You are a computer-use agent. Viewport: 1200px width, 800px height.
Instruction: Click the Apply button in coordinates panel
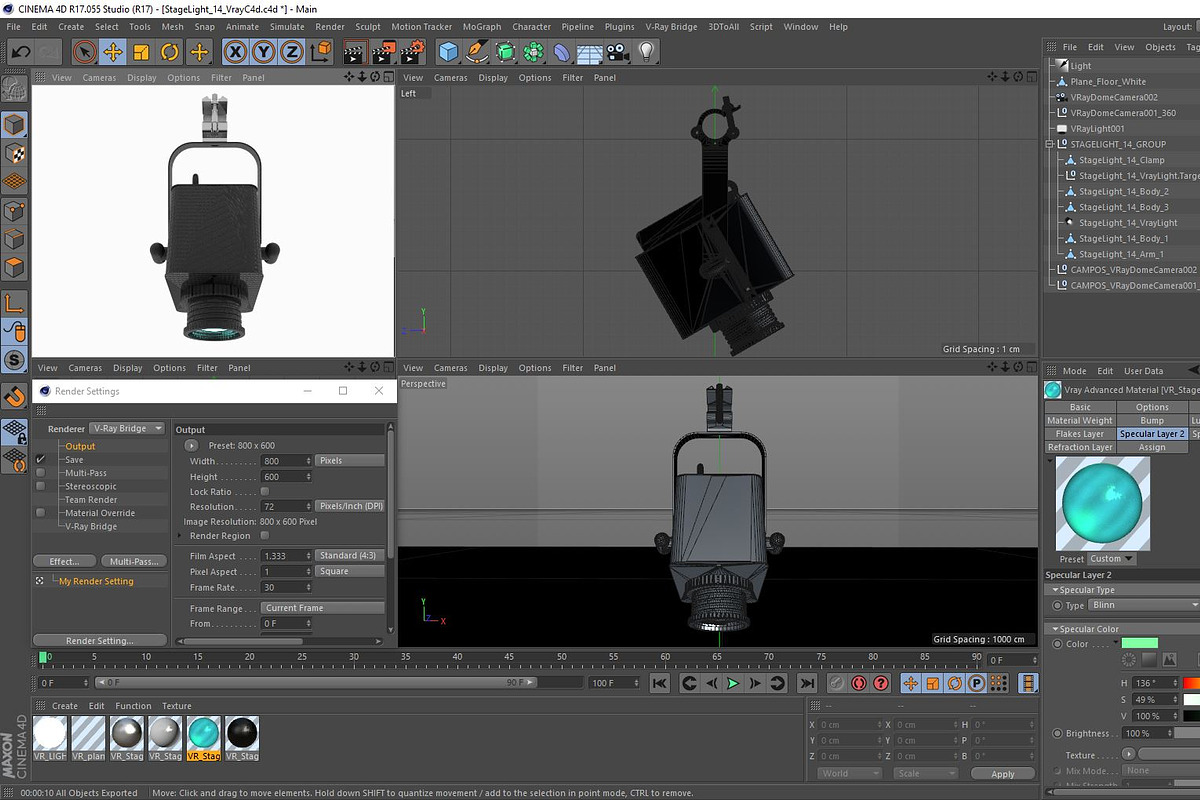[1003, 774]
